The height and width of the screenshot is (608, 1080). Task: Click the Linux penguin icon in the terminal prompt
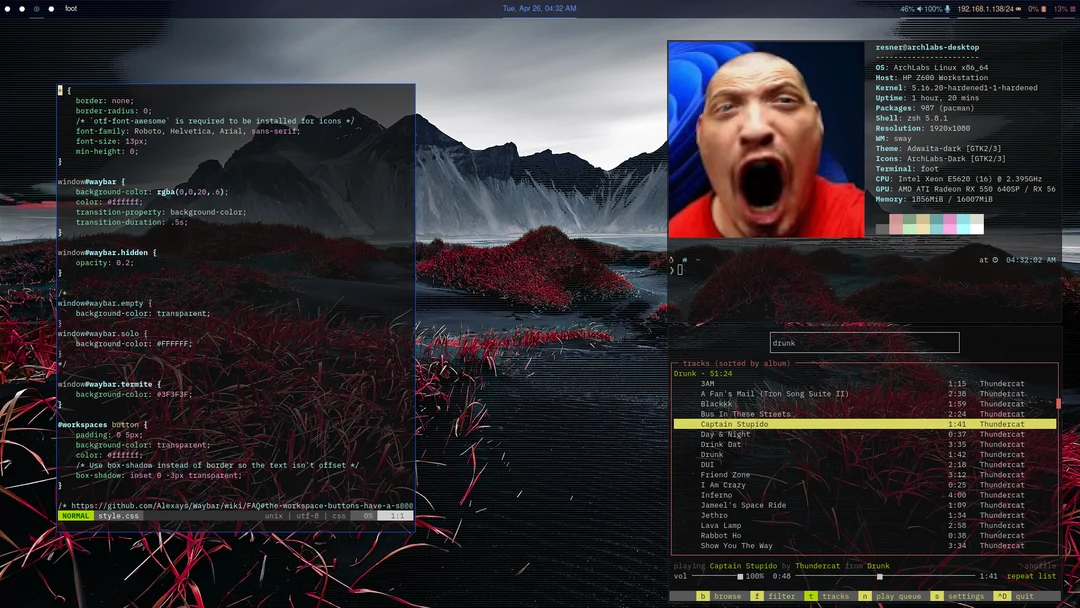pos(672,260)
